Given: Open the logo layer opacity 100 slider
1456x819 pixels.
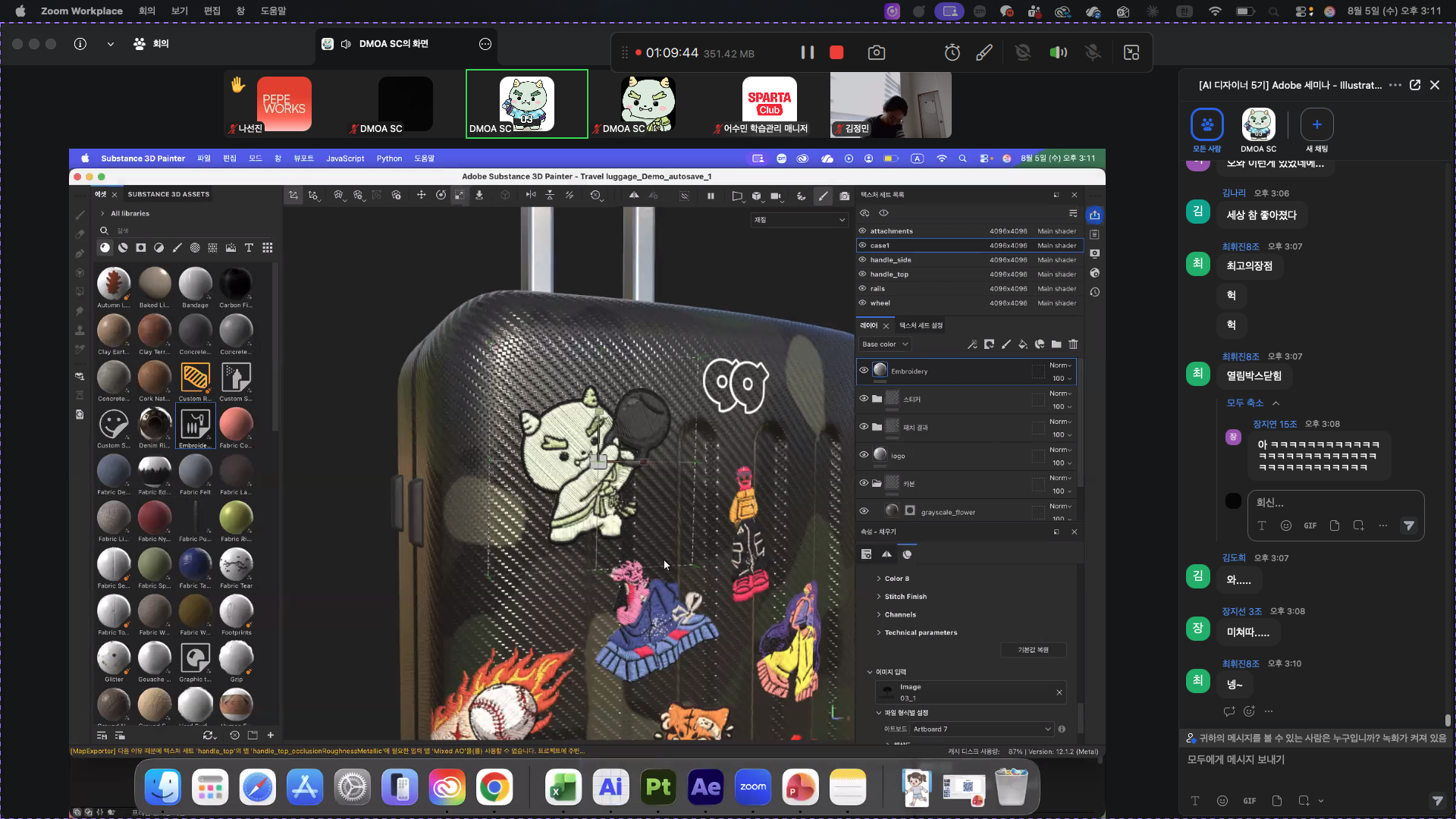Looking at the screenshot, I should click(1061, 463).
